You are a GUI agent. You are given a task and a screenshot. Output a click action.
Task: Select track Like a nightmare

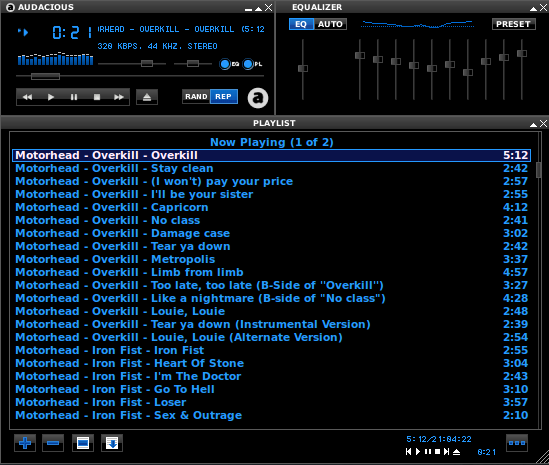[271, 298]
